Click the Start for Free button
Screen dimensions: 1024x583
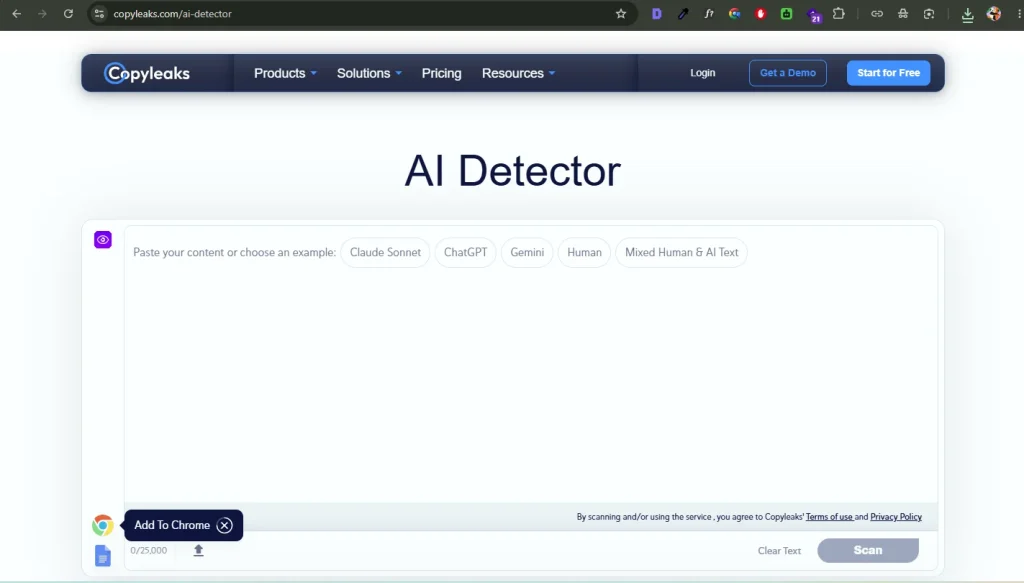point(888,72)
